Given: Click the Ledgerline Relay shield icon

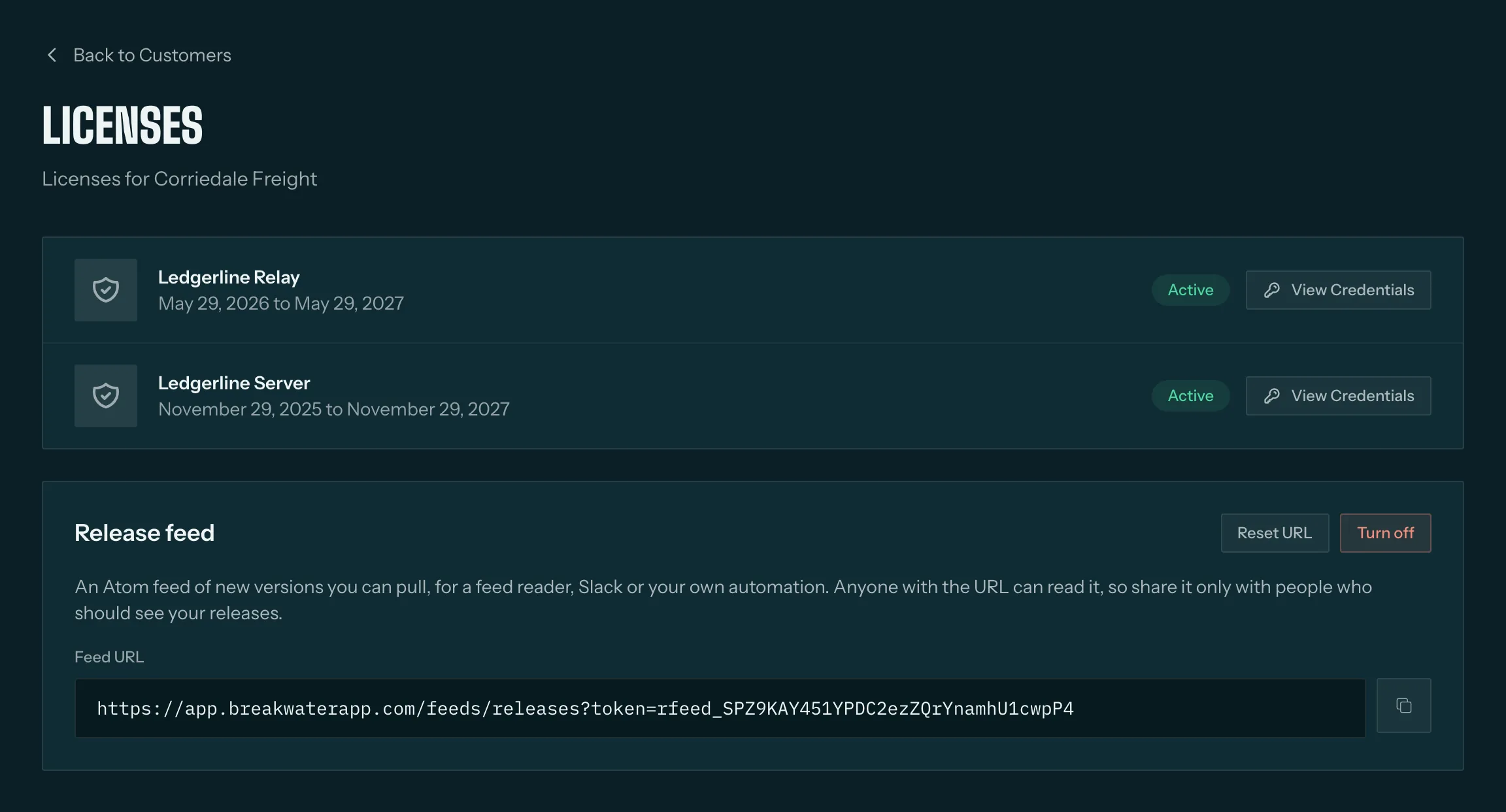Looking at the screenshot, I should pyautogui.click(x=106, y=290).
